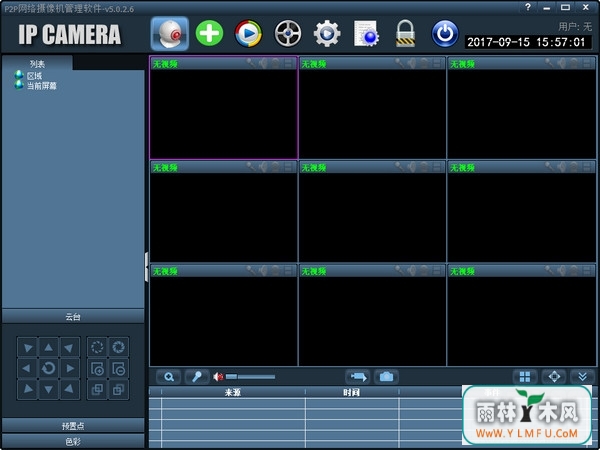Expand the 色彩 panel section
600x450 pixels.
(73, 442)
